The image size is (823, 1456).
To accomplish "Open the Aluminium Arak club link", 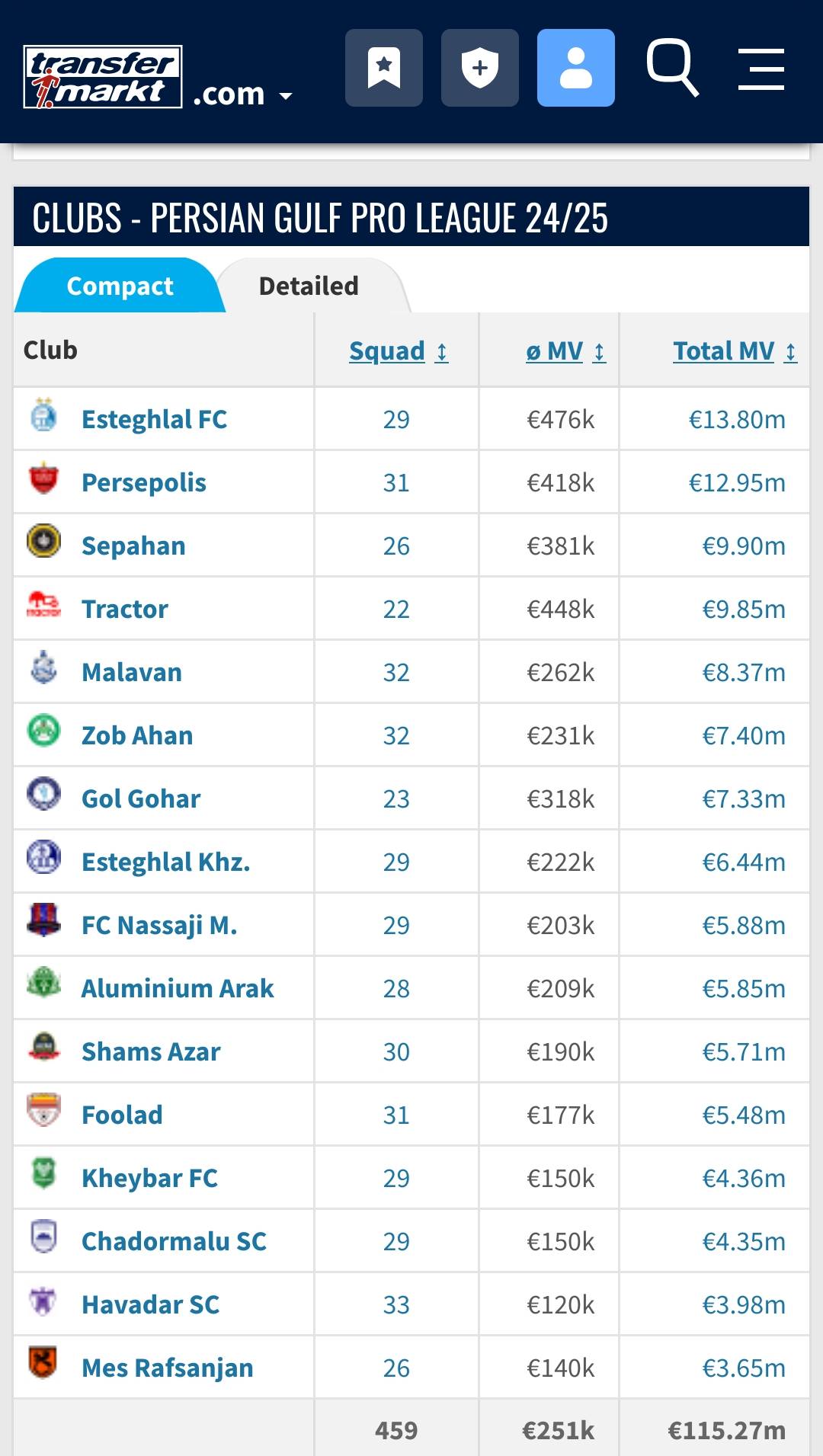I will click(x=178, y=988).
